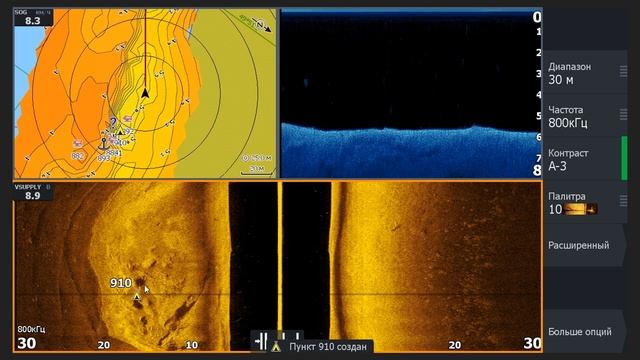
Task: Click the range rings distance indicator on chart
Action: click(x=257, y=158)
